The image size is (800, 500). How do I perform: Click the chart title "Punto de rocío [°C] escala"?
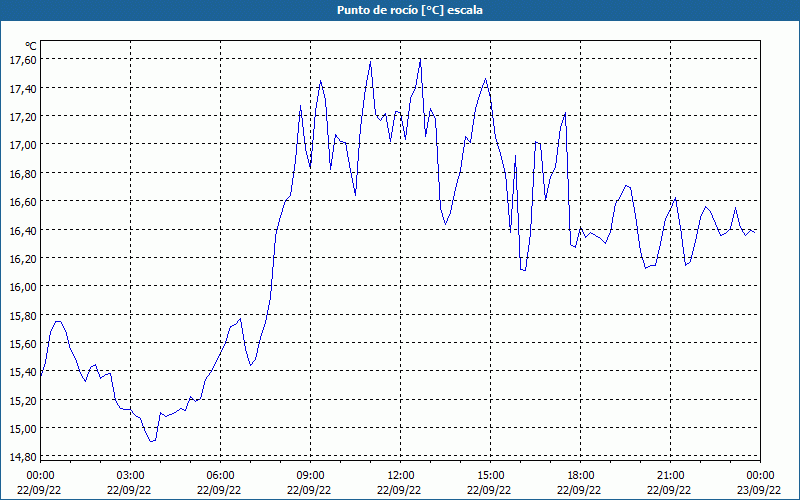click(410, 10)
